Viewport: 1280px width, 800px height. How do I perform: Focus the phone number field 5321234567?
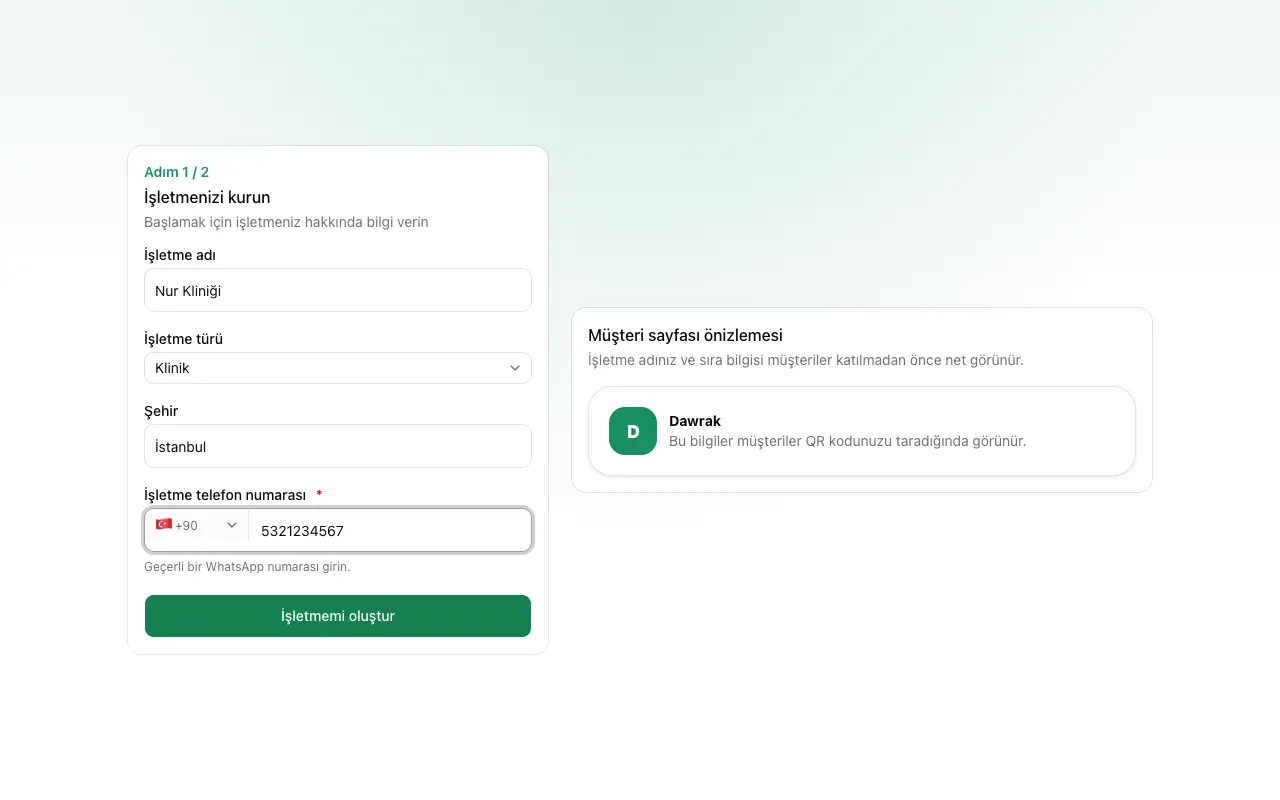390,530
